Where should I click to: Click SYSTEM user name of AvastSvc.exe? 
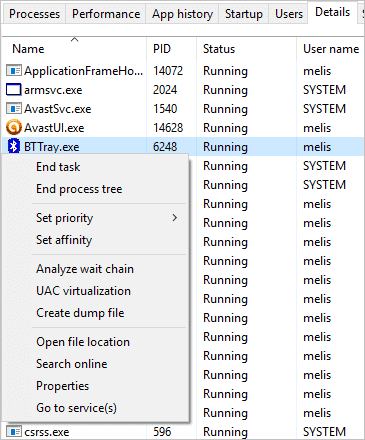tap(324, 109)
